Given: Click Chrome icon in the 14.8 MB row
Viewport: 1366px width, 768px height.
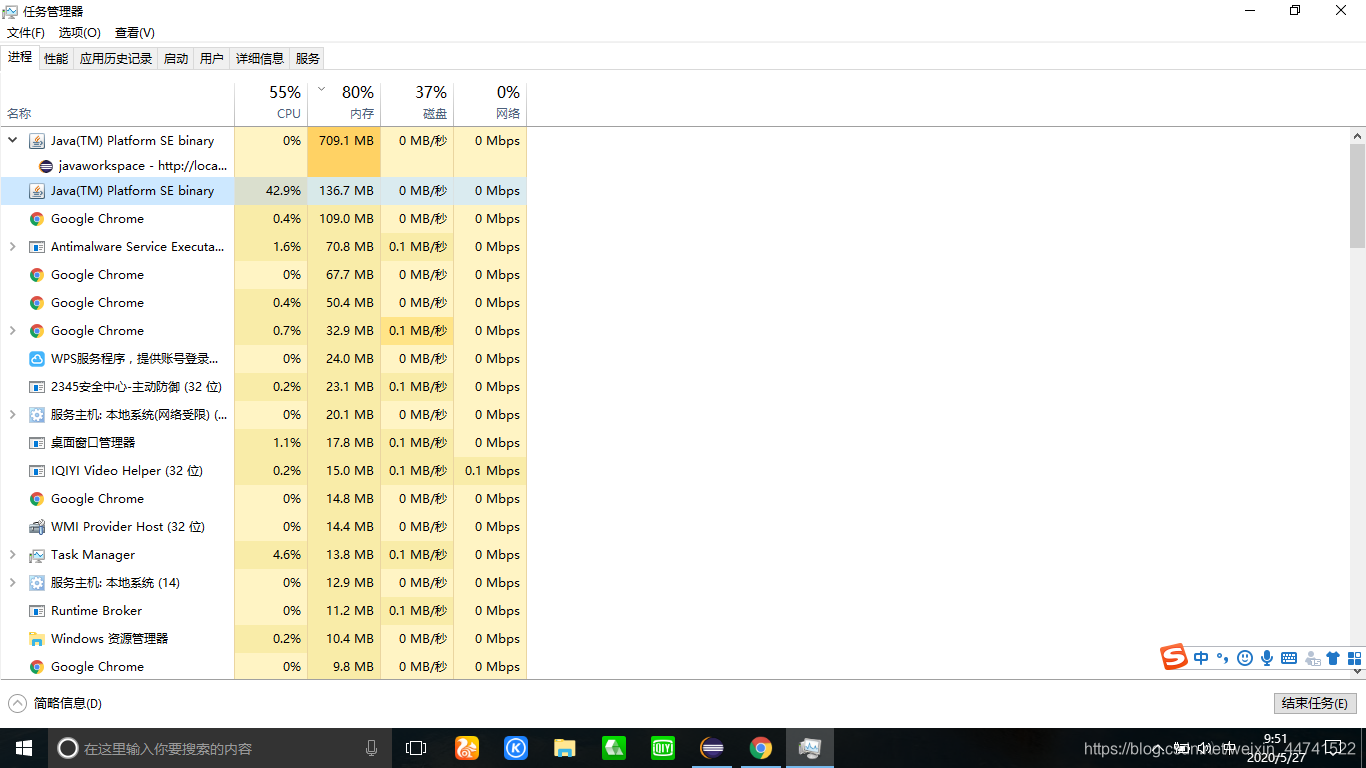Looking at the screenshot, I should pos(37,499).
